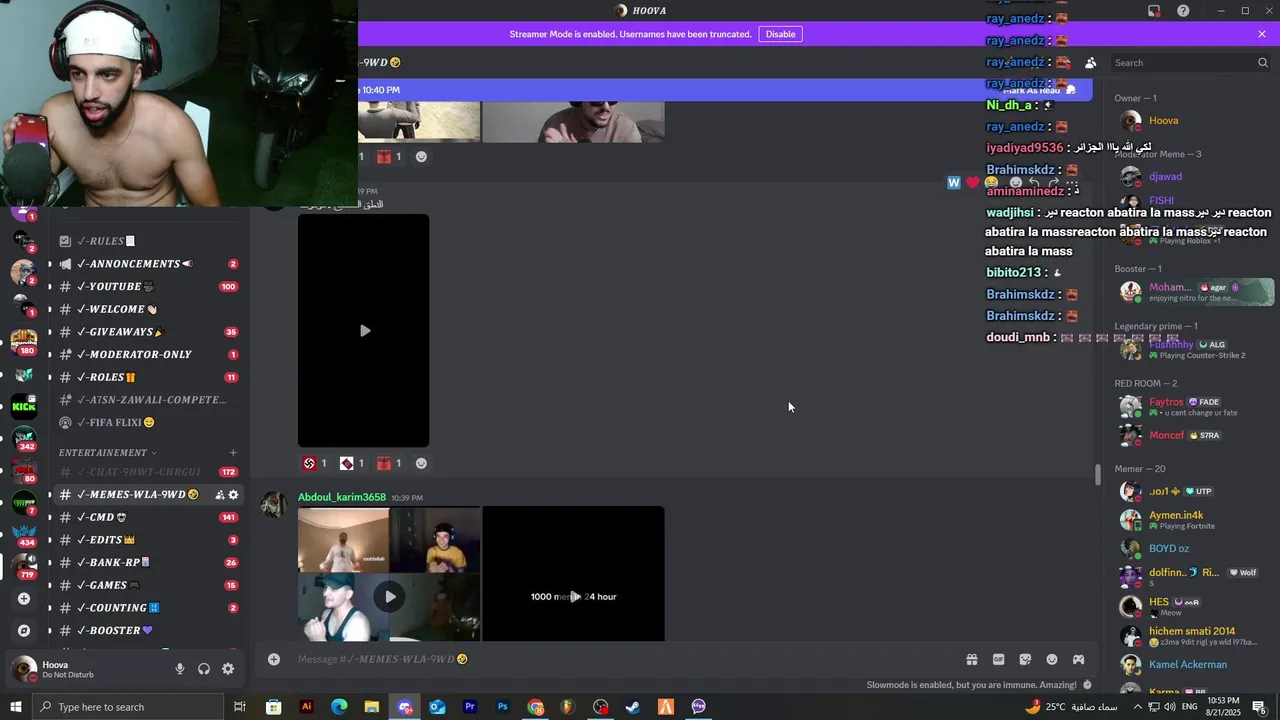
Task: Dismiss the Streamer Mode banner
Action: point(1262,34)
